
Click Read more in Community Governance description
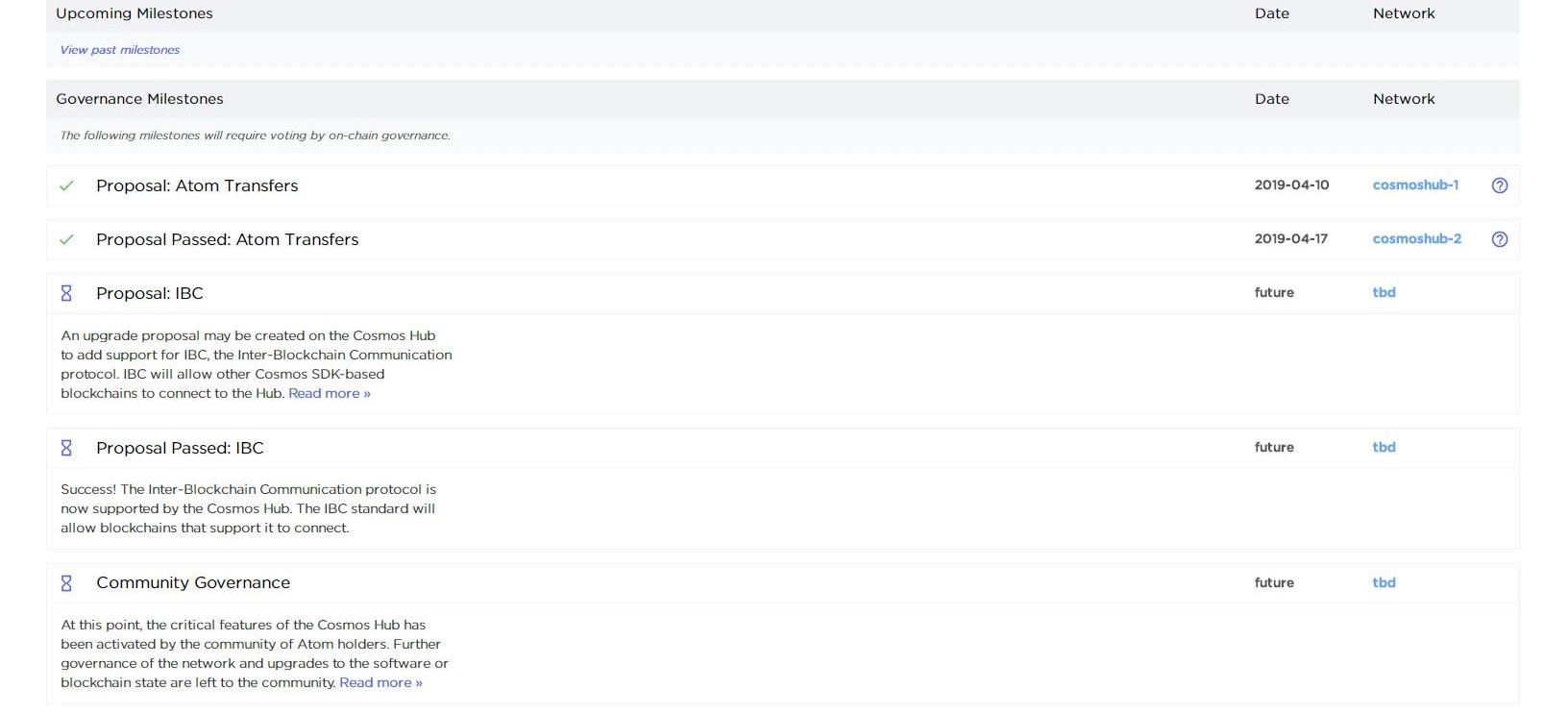380,682
